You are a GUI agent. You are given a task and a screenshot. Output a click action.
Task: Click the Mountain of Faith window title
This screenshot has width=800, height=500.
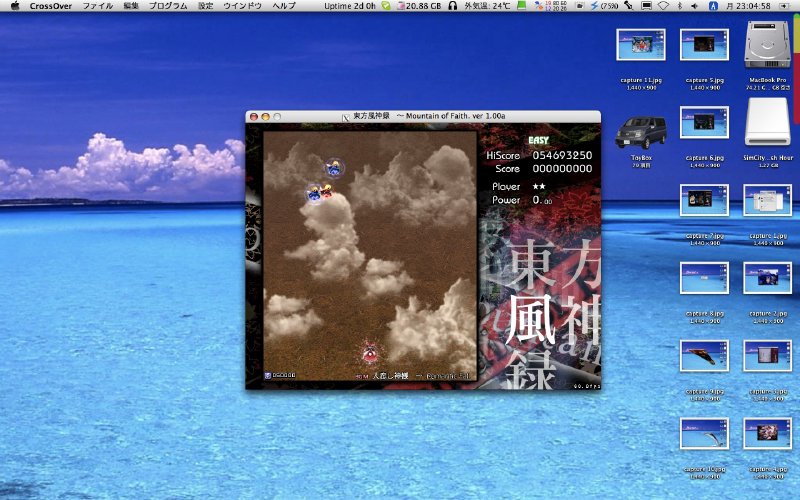429,116
